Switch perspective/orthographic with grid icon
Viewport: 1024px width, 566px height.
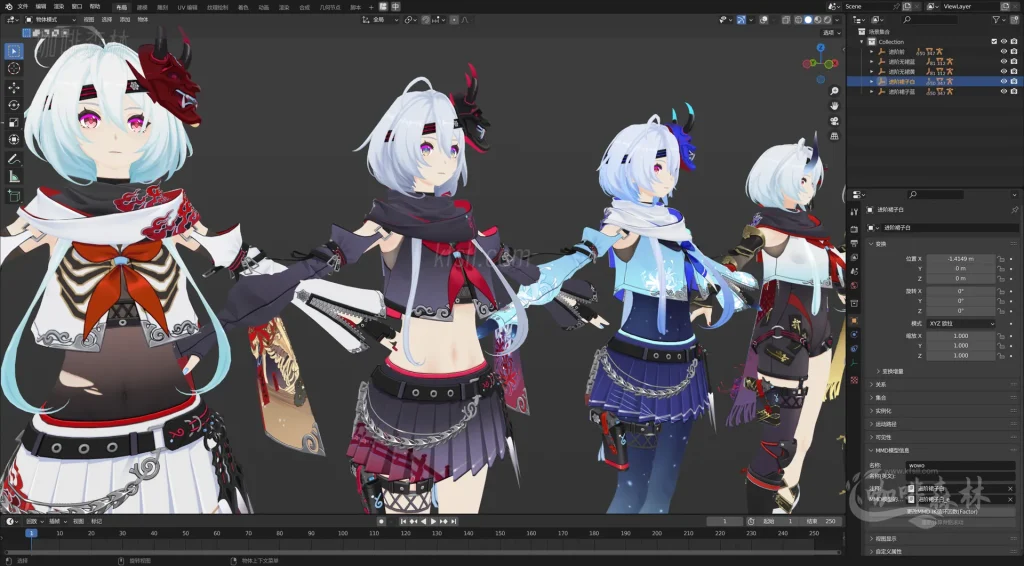point(834,136)
